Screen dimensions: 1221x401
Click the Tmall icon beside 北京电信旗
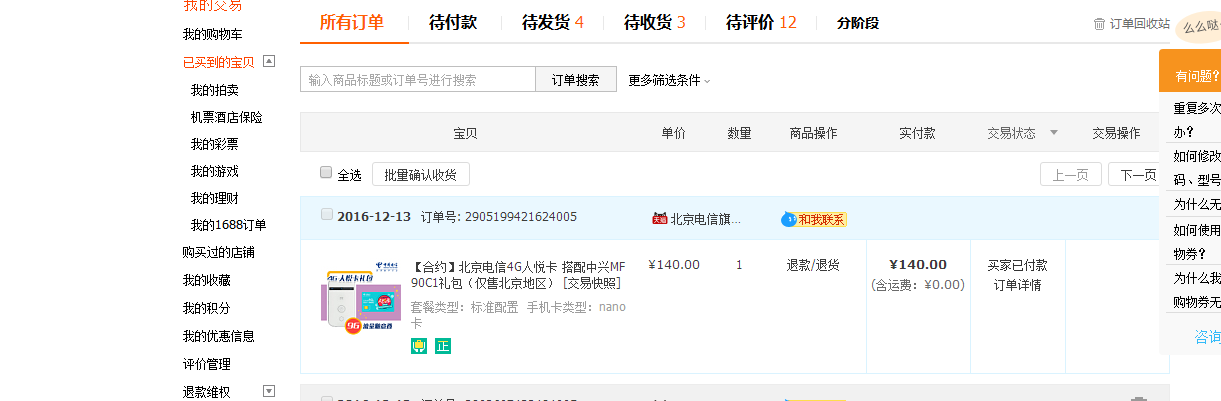coord(659,219)
